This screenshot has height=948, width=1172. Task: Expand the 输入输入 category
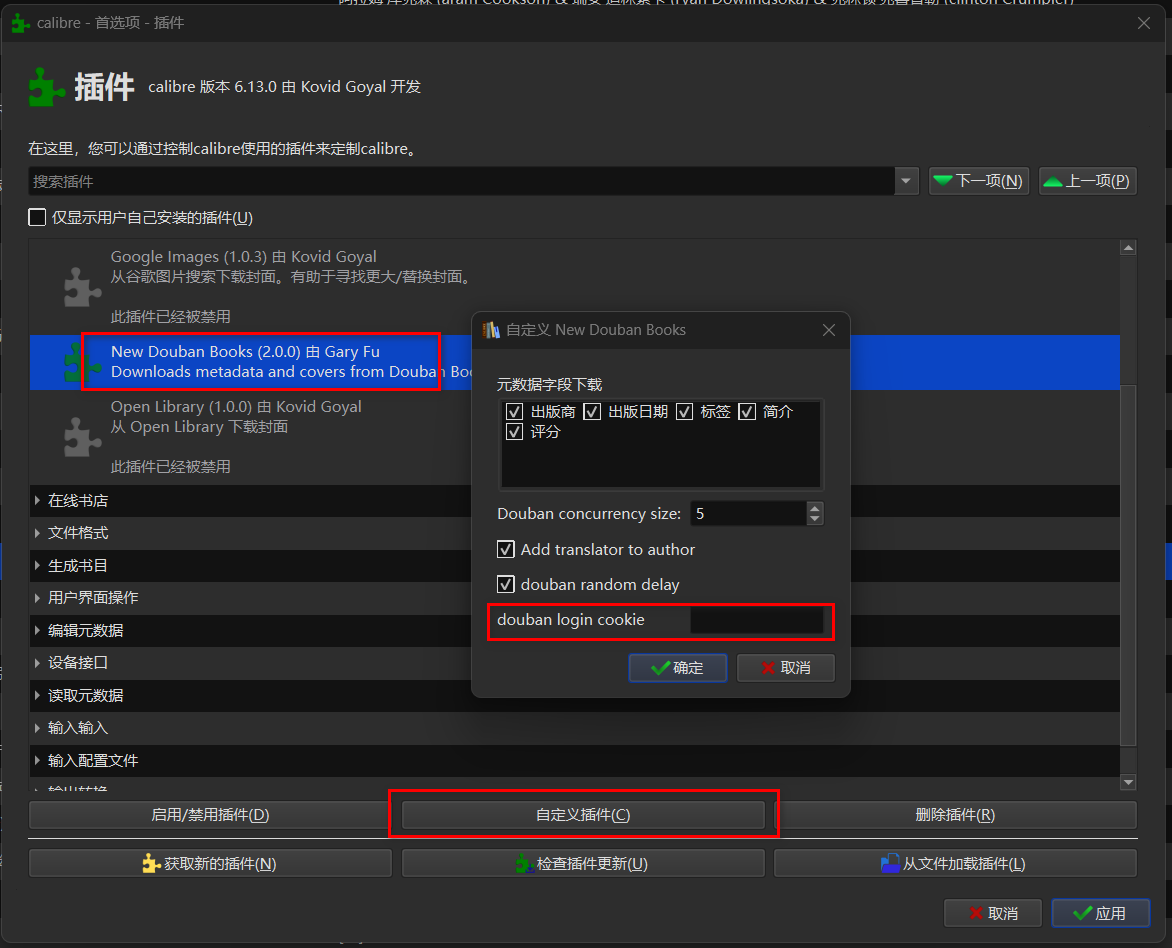pyautogui.click(x=37, y=727)
